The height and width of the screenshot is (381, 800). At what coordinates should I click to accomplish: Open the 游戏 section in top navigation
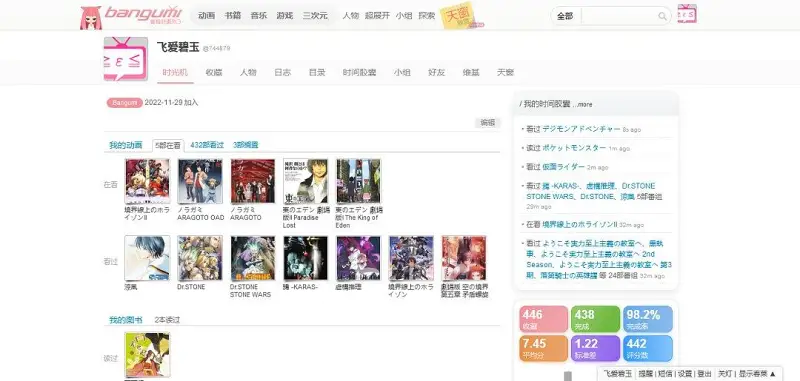click(285, 16)
